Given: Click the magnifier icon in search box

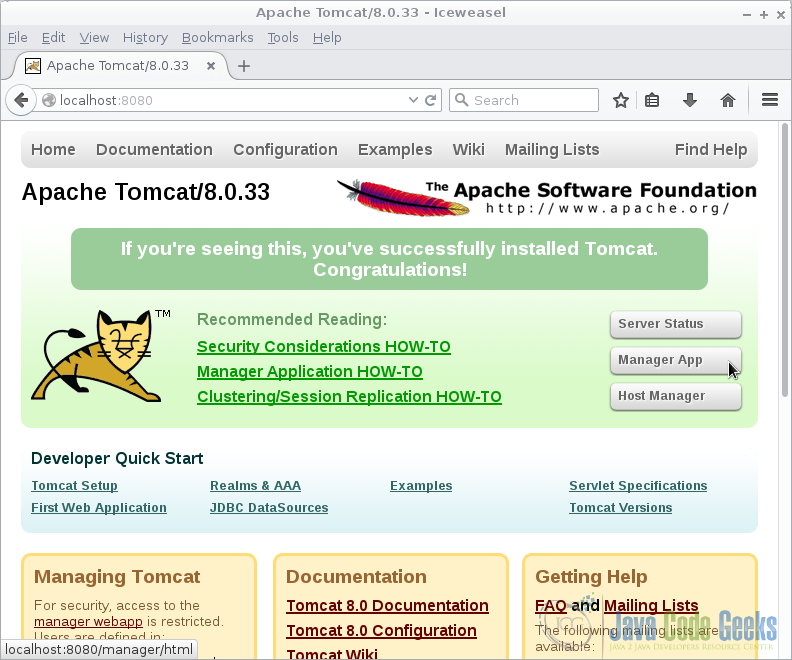Looking at the screenshot, I should (461, 100).
